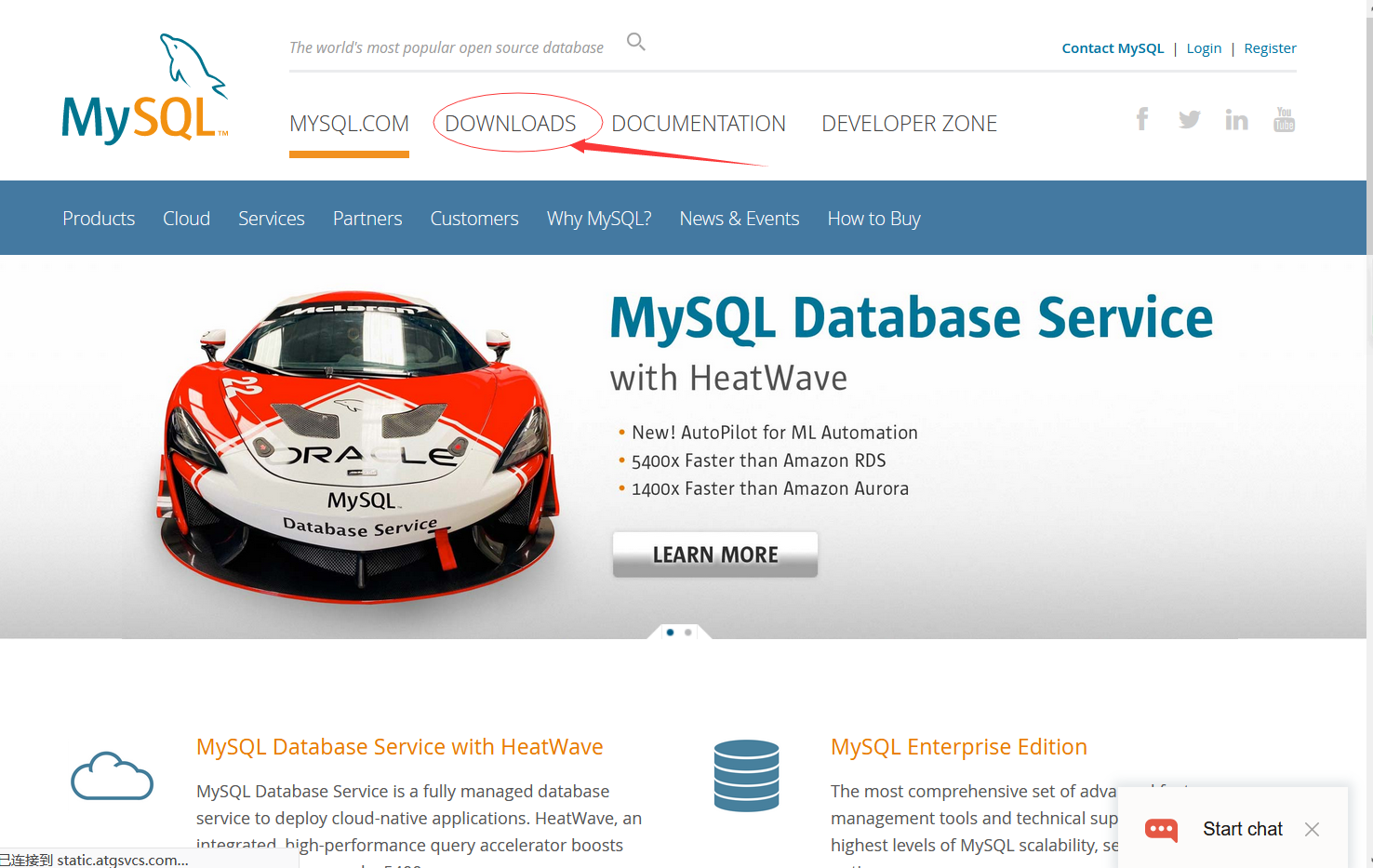The height and width of the screenshot is (868, 1373).
Task: Click the LEARN MORE button
Action: (x=715, y=554)
